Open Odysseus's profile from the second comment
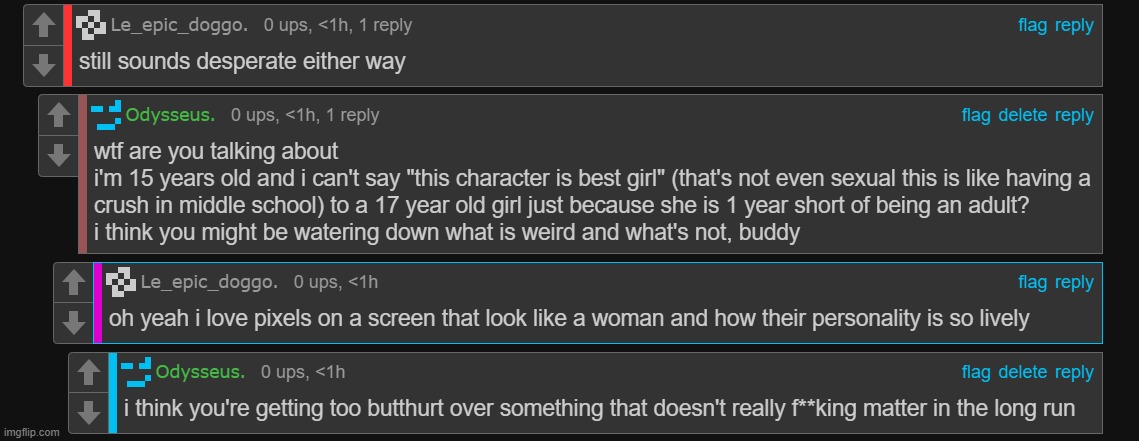The height and width of the screenshot is (441, 1139). point(169,115)
